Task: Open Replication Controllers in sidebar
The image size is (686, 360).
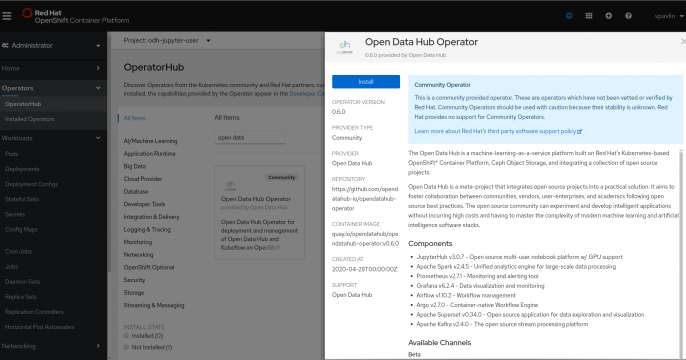Action: point(34,312)
